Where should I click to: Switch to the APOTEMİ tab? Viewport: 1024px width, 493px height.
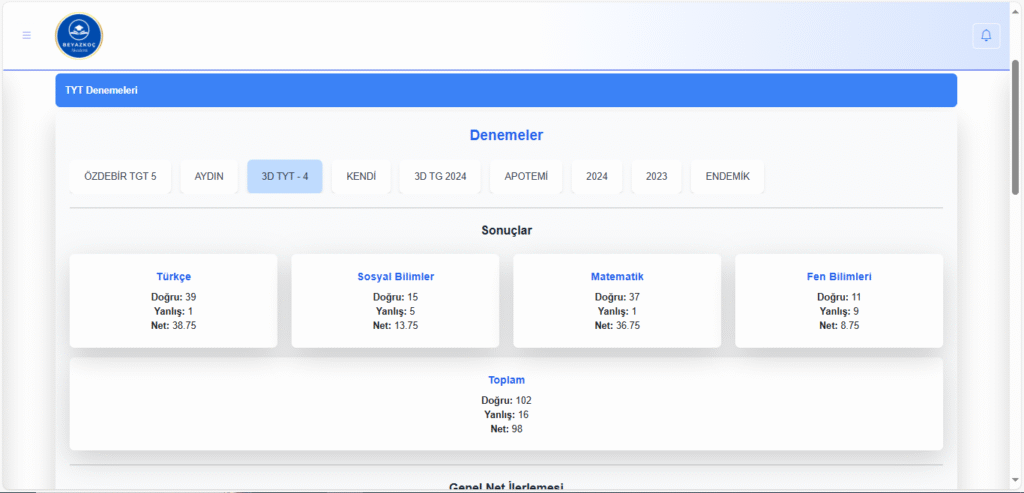point(526,176)
